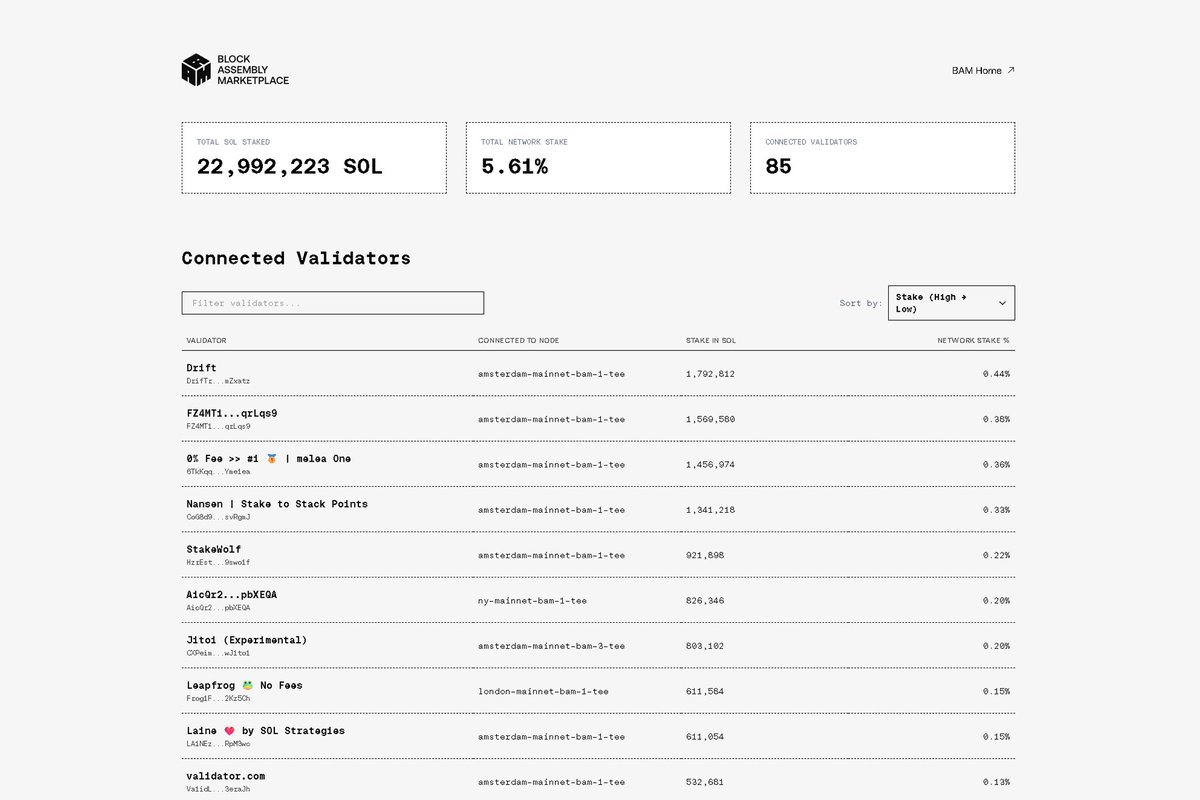This screenshot has height=800, width=1200.
Task: Click the heart emoji in the Laine row
Action: (229, 731)
